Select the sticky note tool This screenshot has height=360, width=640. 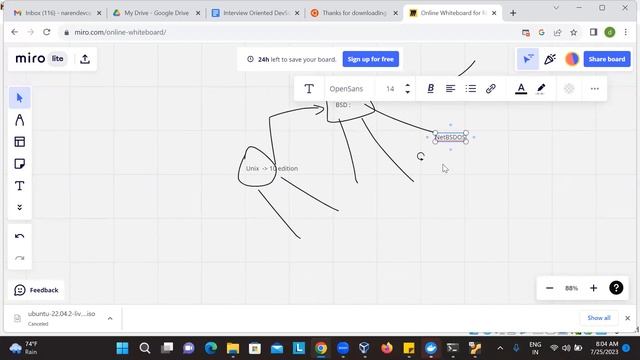click(20, 164)
